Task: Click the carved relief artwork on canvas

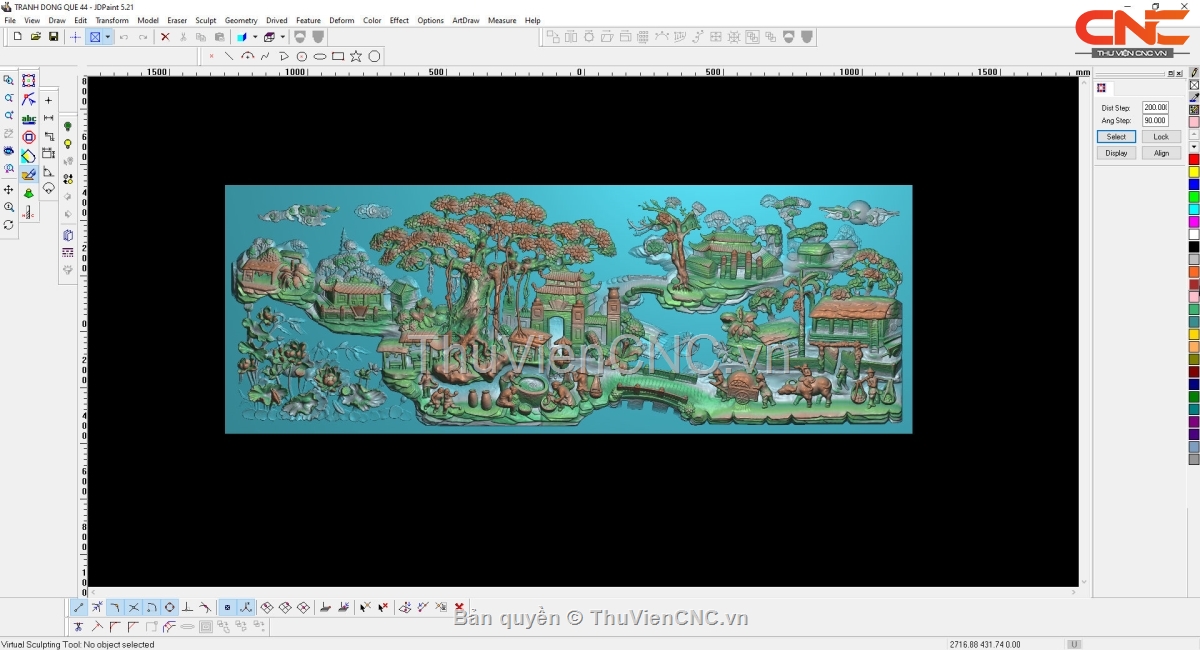Action: pyautogui.click(x=568, y=309)
